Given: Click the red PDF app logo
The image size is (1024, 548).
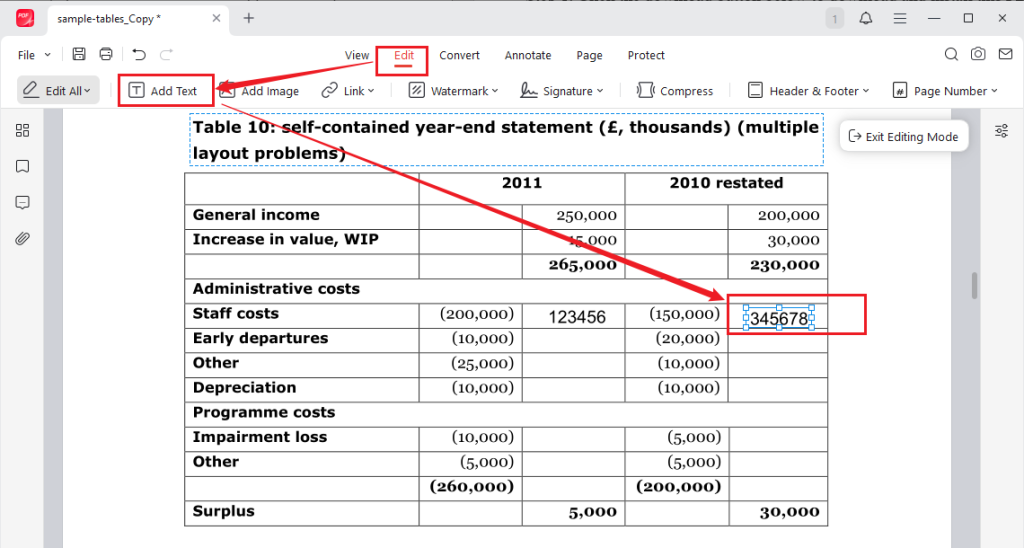Looking at the screenshot, I should (25, 18).
